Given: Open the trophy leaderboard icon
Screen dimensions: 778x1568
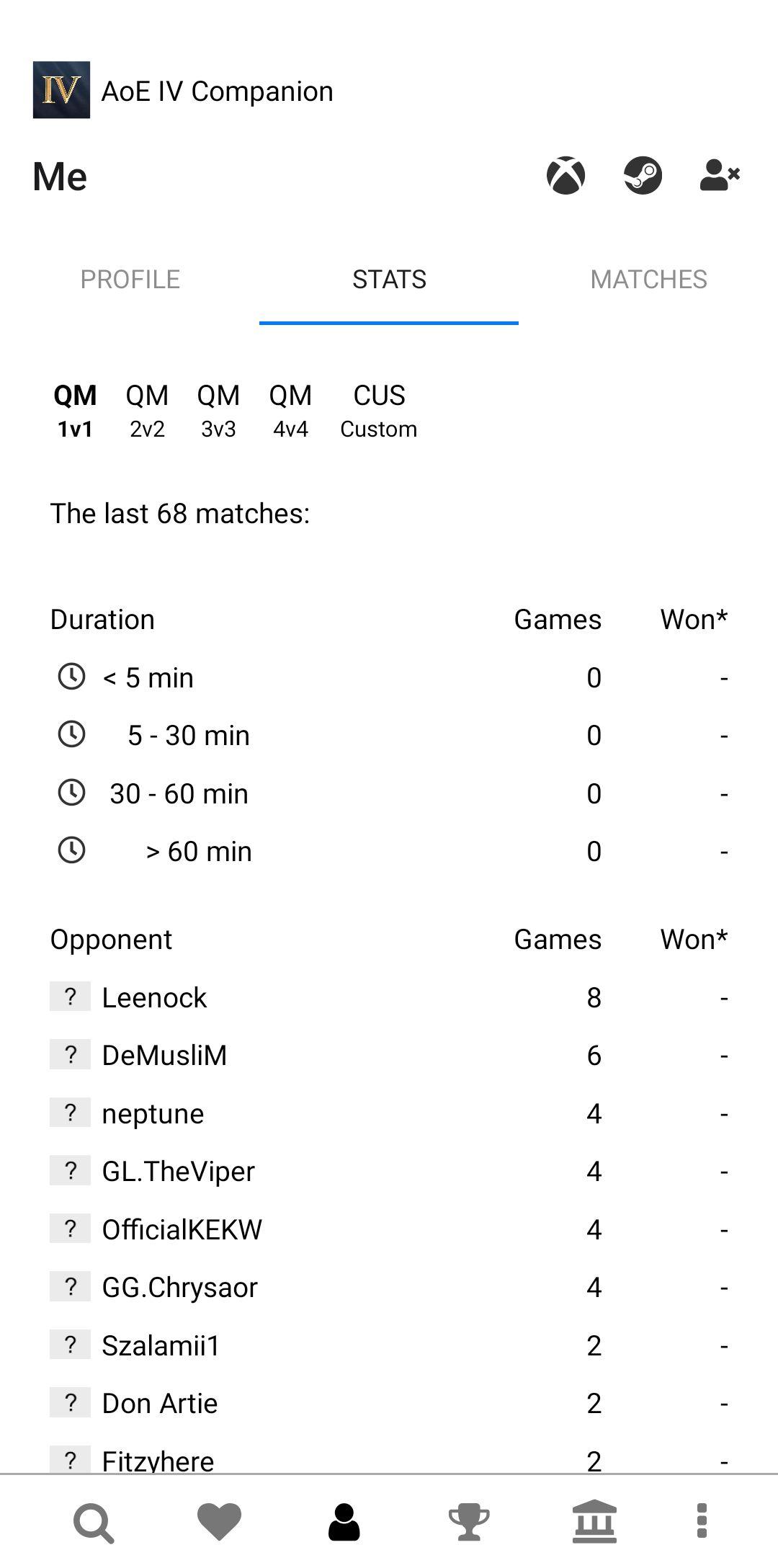Looking at the screenshot, I should [x=469, y=1522].
